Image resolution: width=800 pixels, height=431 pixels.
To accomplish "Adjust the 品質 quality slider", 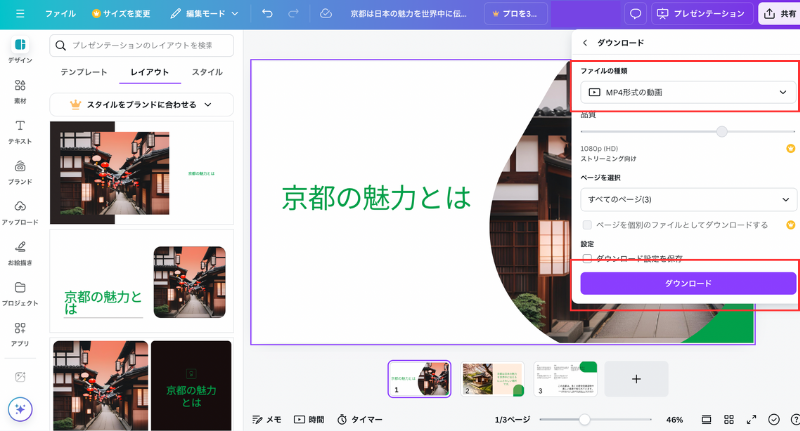I will click(721, 132).
